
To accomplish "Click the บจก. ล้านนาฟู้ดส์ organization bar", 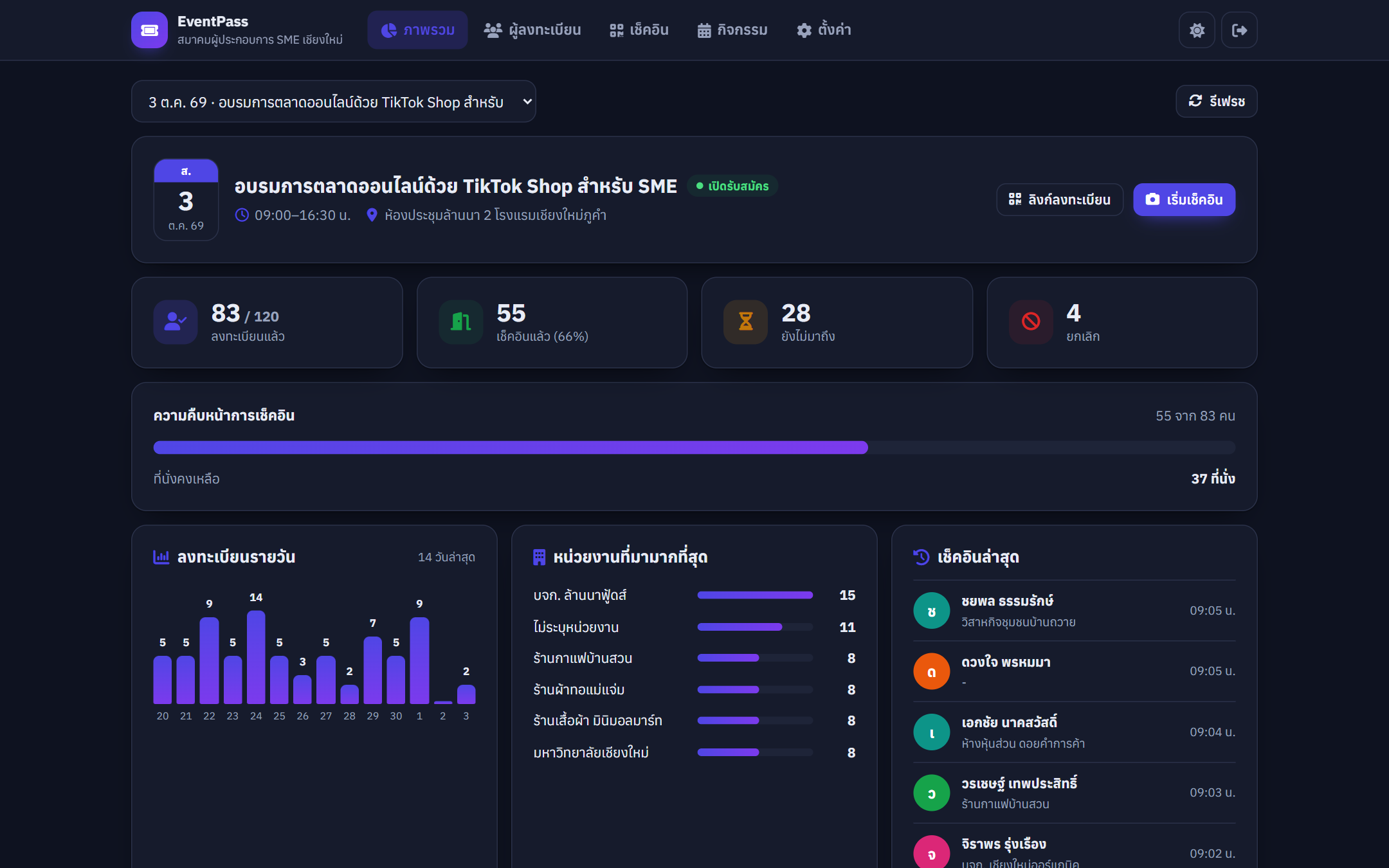I will point(755,595).
